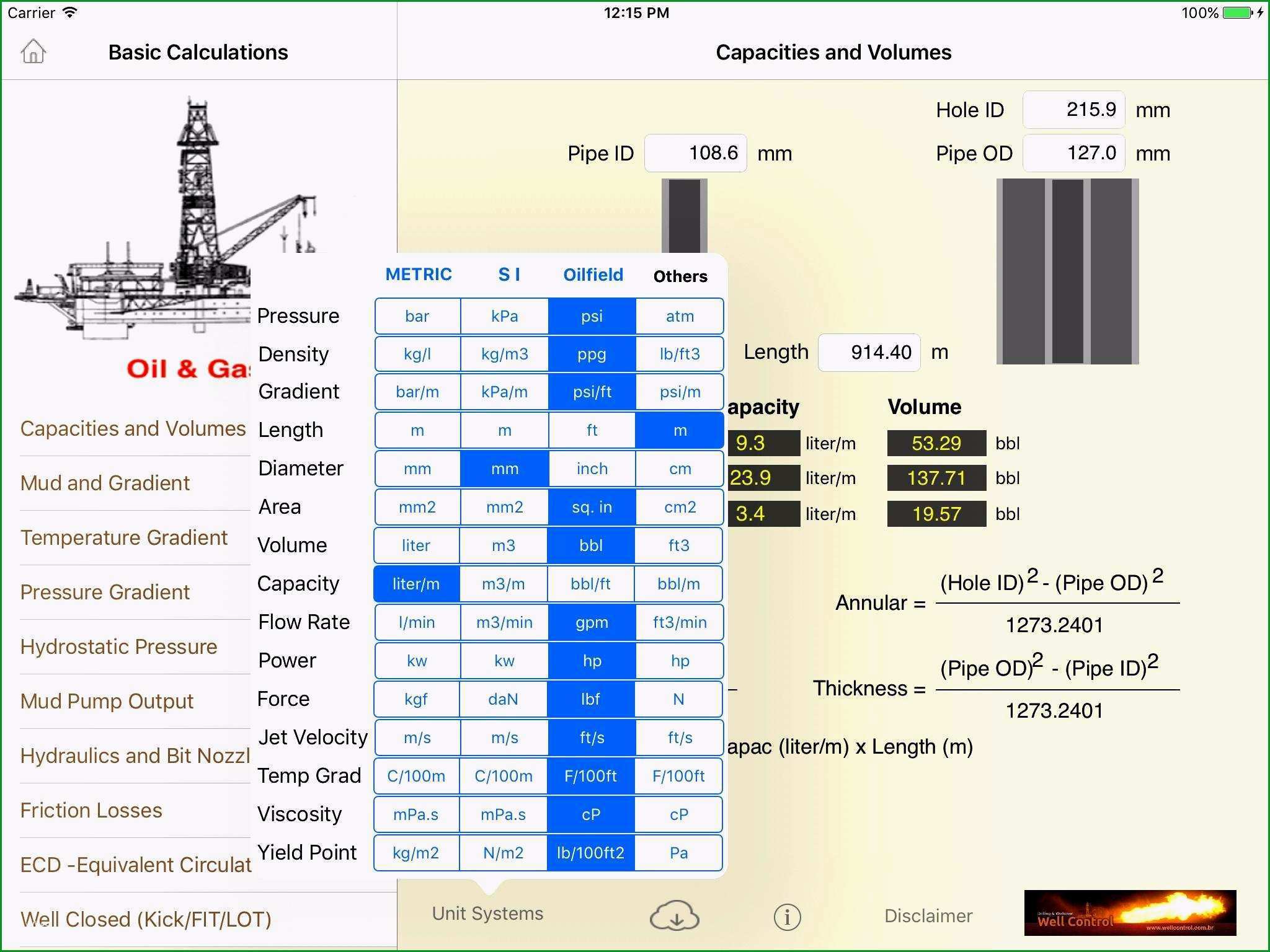Switch Capacity to bbl/ft
The width and height of the screenshot is (1270, 952).
coord(591,584)
